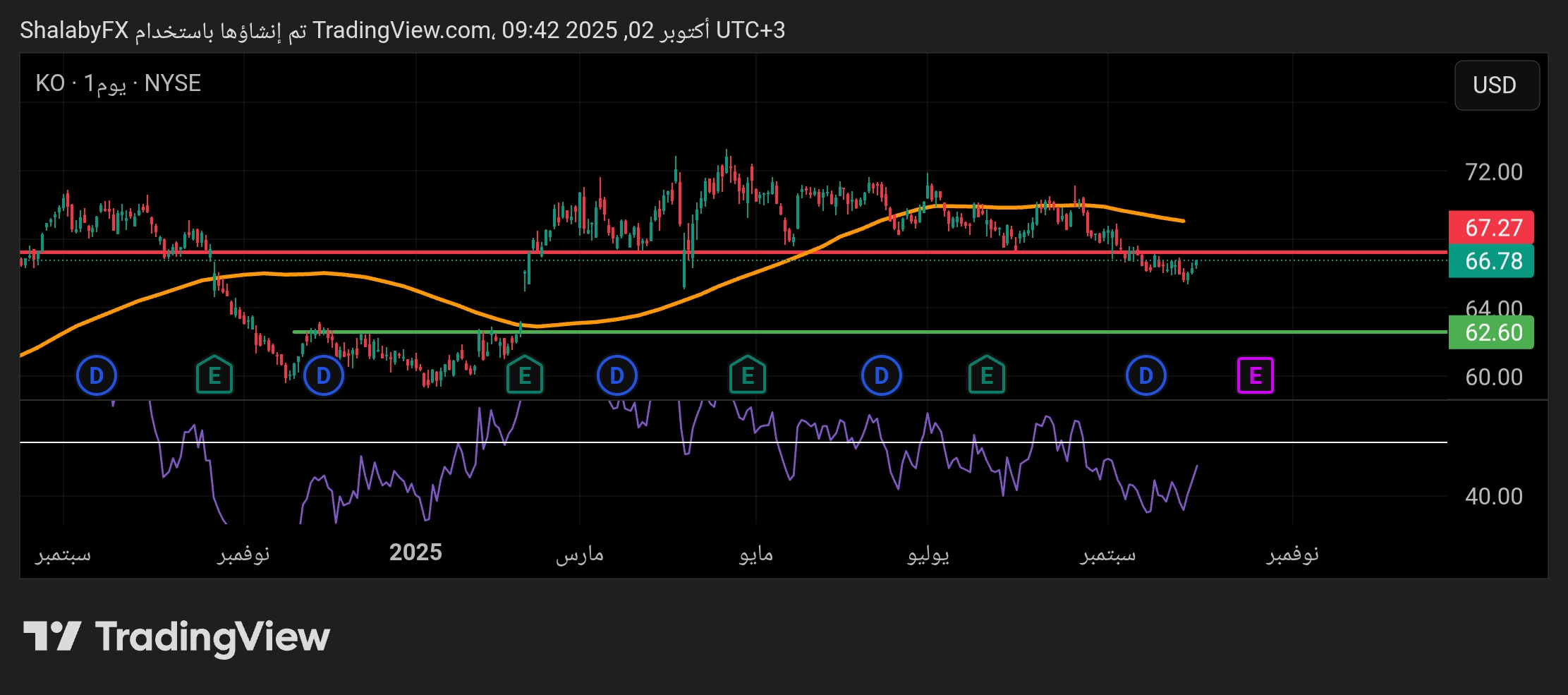Click the leftmost dividend D marker
Image resolution: width=1568 pixels, height=695 pixels.
coord(97,375)
